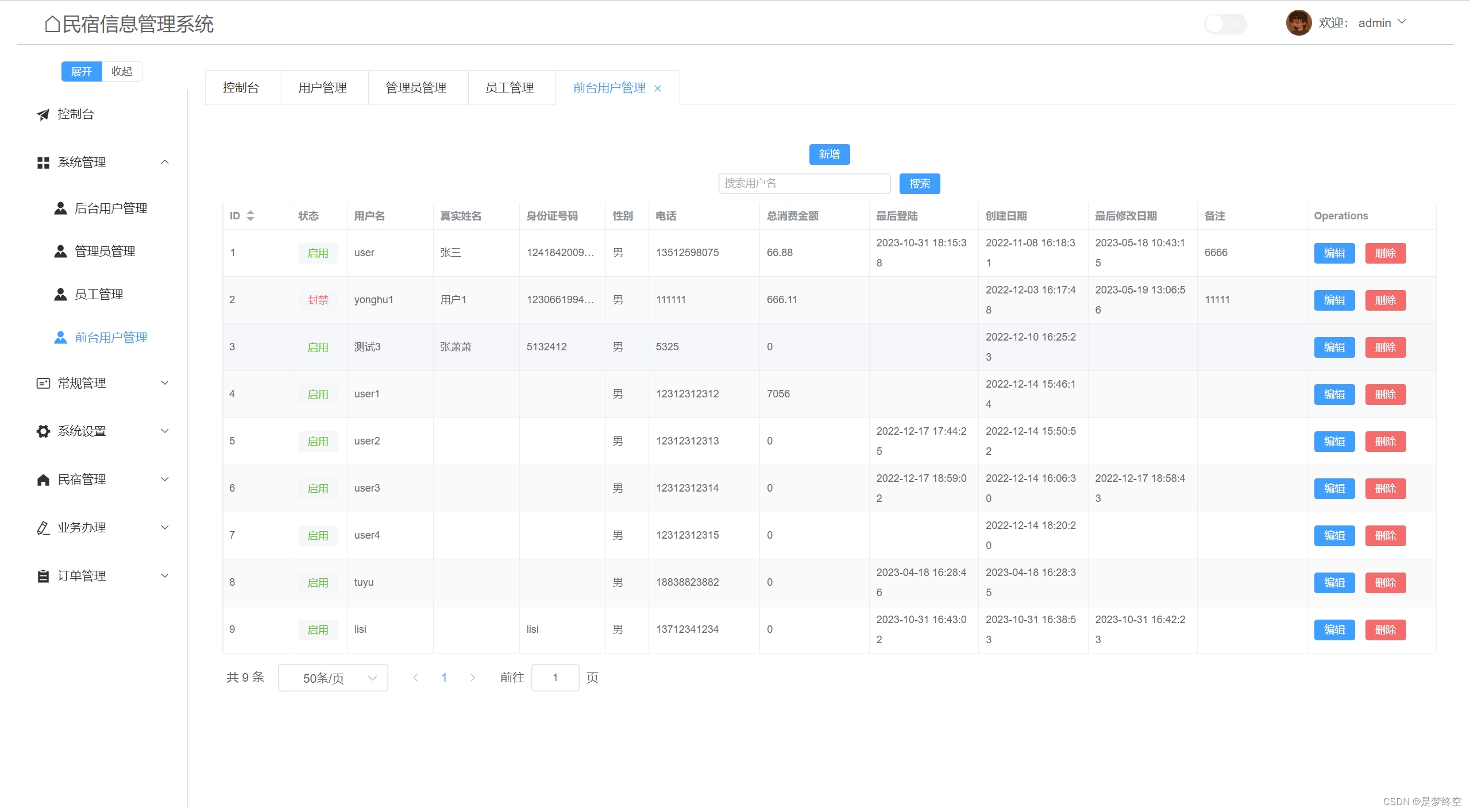The width and height of the screenshot is (1470, 812).
Task: Expand the 业务办理 menu chevron
Action: (165, 528)
